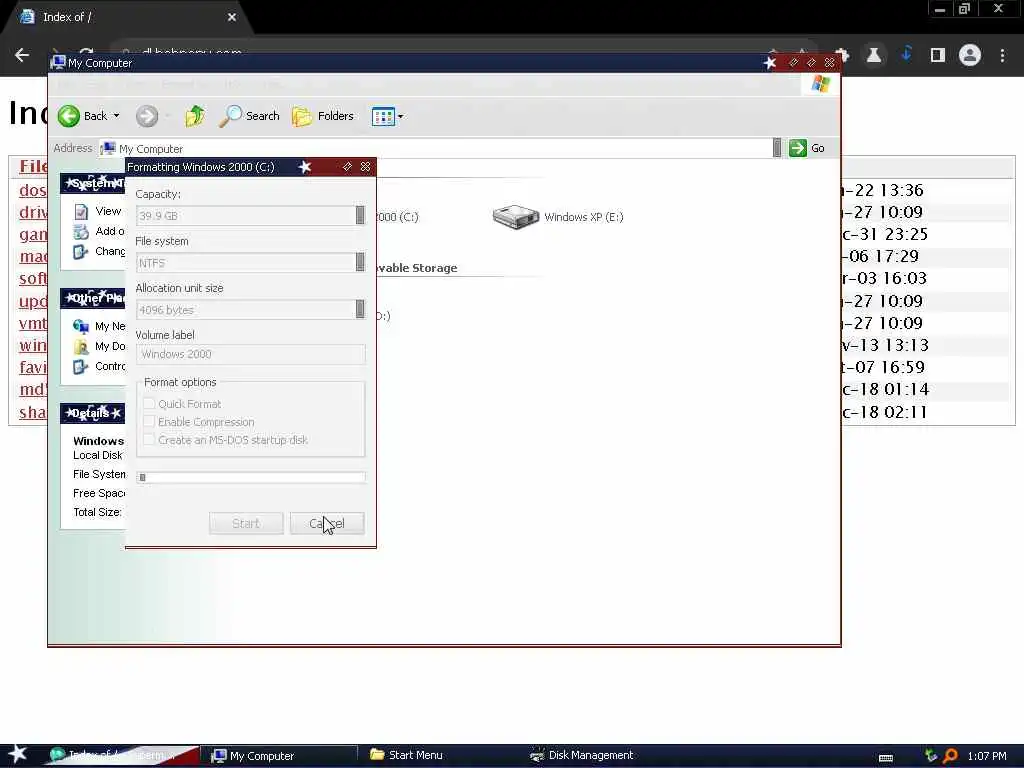Click the My Computer window star titlebar button
The image size is (1024, 768).
tap(770, 63)
